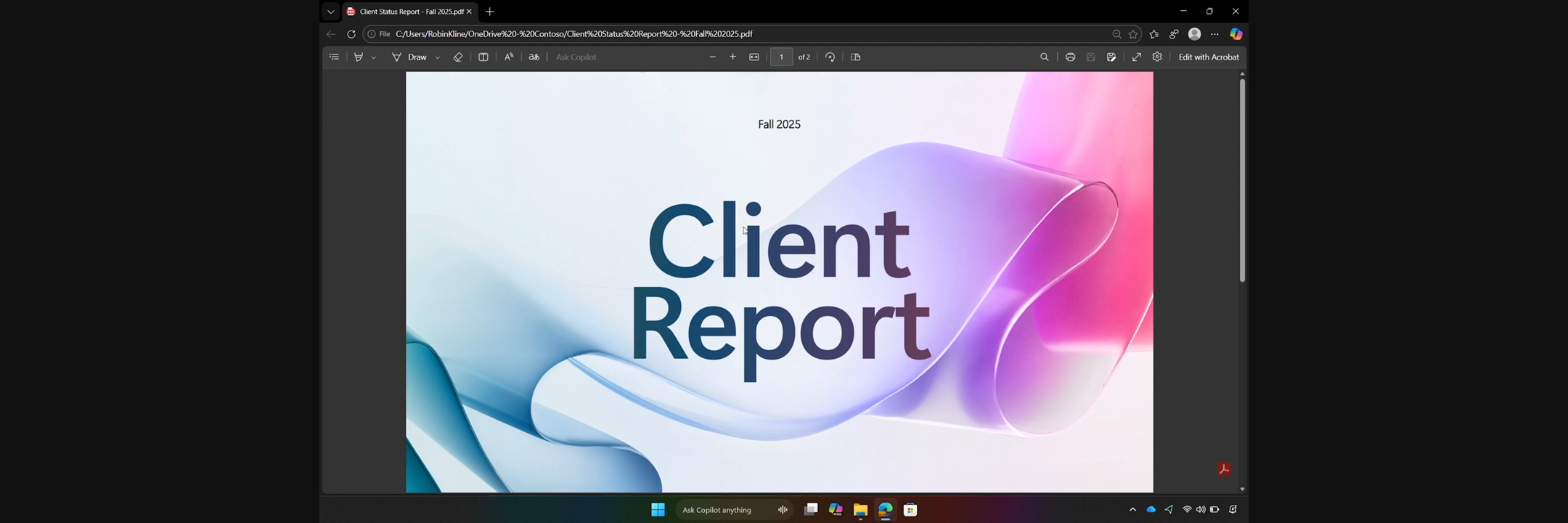Screen dimensions: 1568x523
Task: Open the Copilot sidebar icon
Action: click(1236, 34)
